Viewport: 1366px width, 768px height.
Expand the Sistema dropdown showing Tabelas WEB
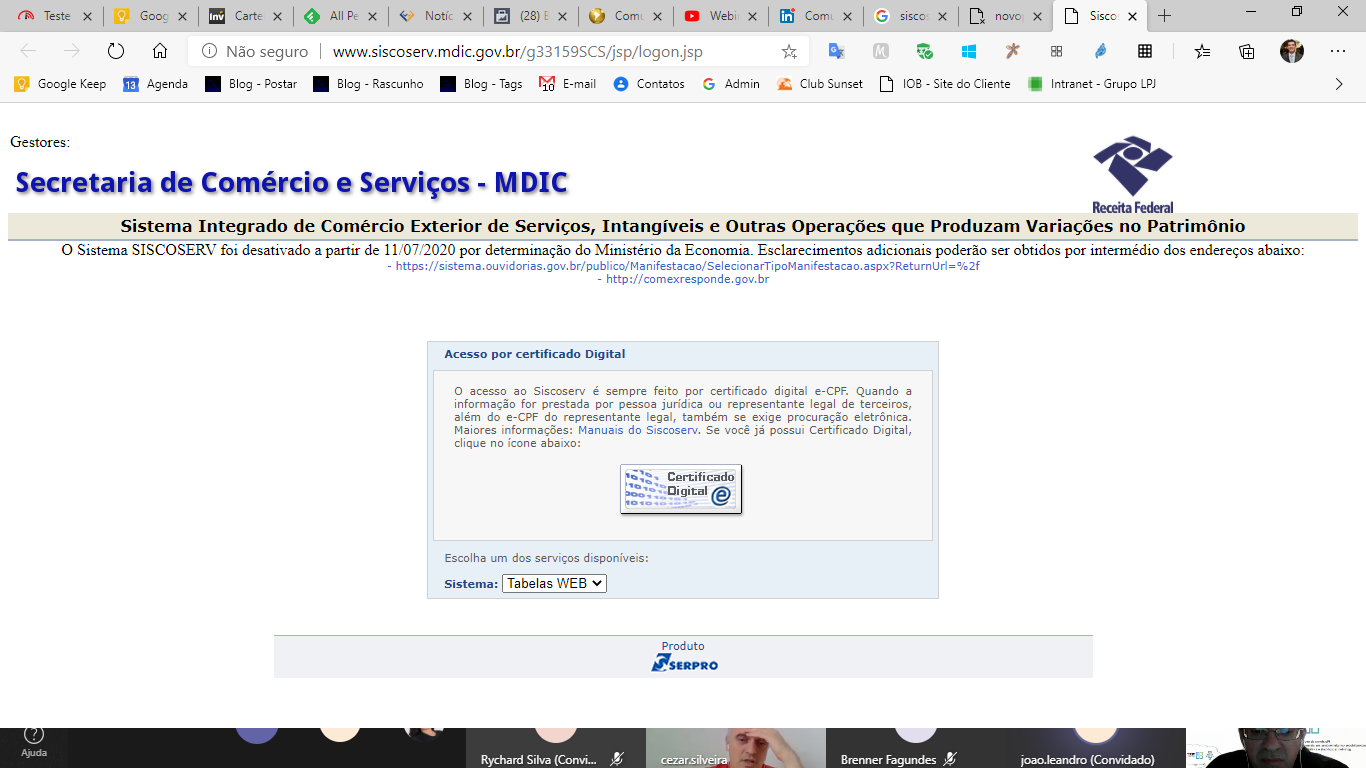(554, 583)
